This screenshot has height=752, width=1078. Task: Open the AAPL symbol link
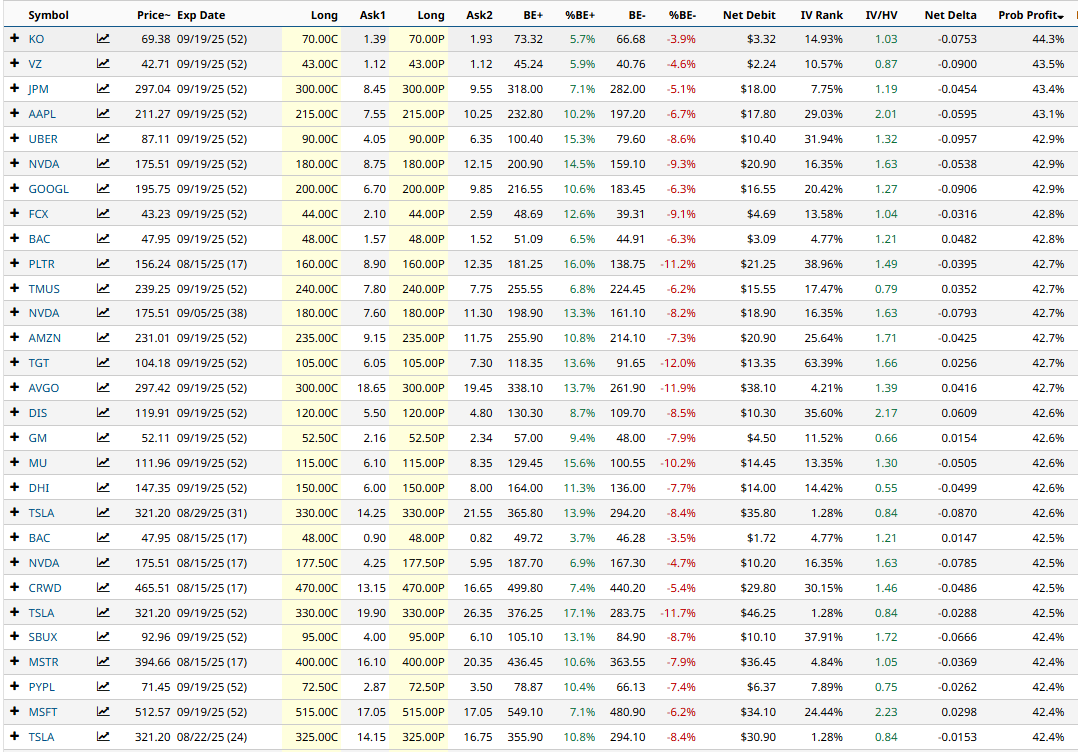click(42, 114)
